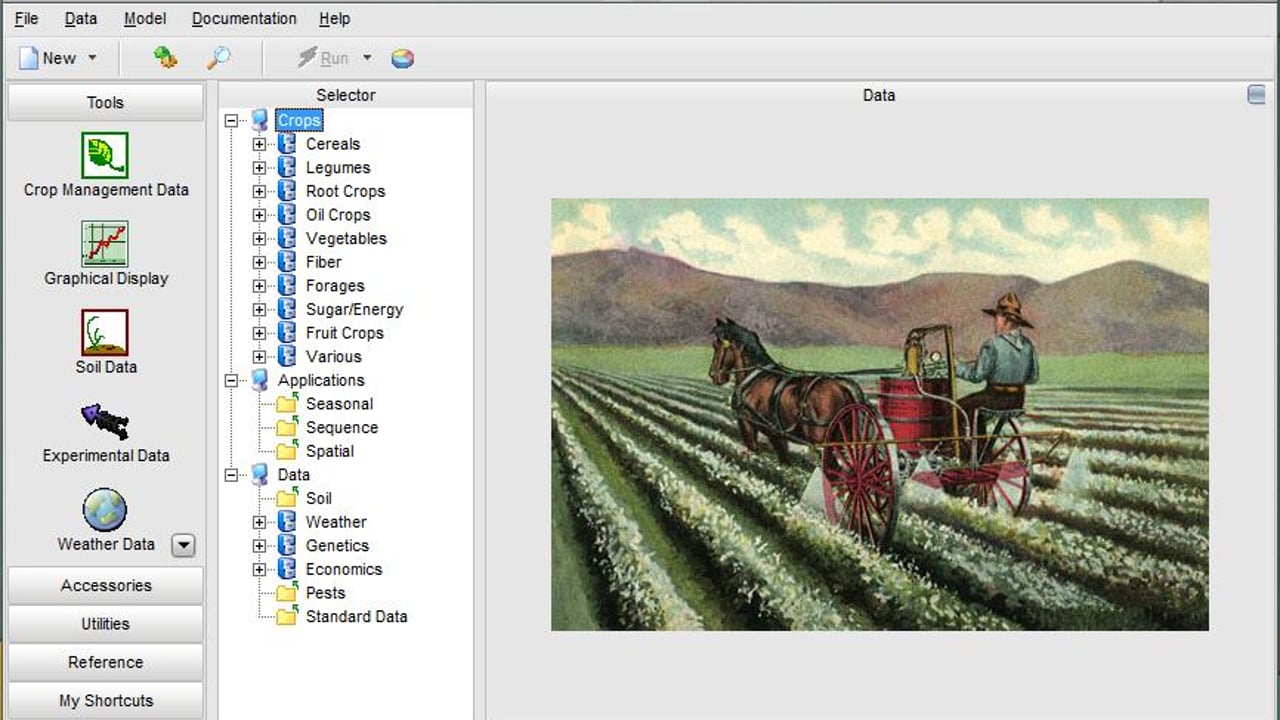
Task: Expand the Vegetables node
Action: click(259, 239)
